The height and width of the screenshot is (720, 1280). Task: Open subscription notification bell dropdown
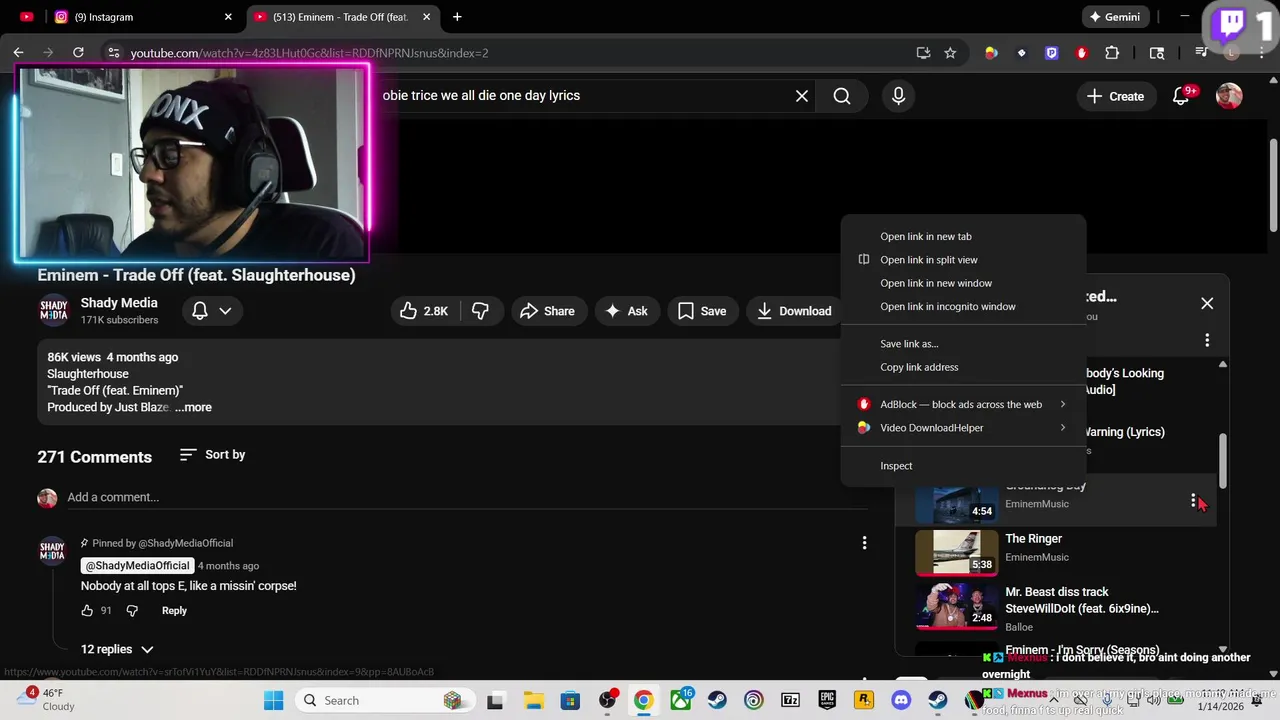pyautogui.click(x=212, y=311)
